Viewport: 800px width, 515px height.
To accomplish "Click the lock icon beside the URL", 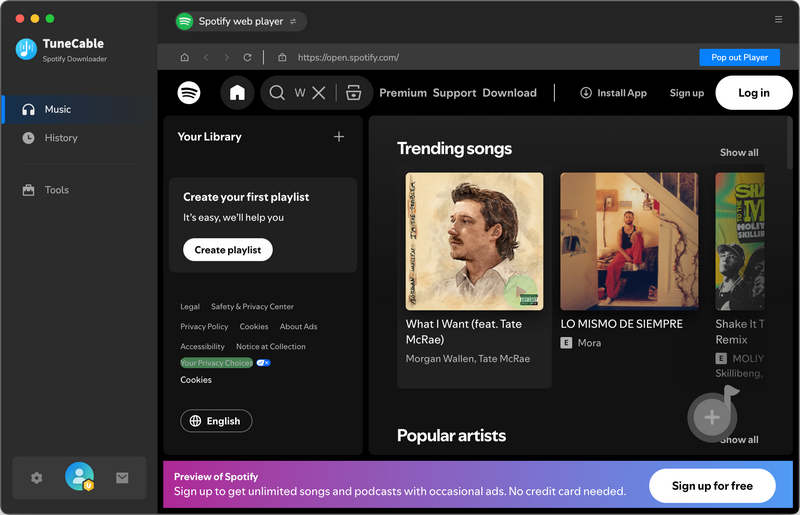I will pos(282,58).
